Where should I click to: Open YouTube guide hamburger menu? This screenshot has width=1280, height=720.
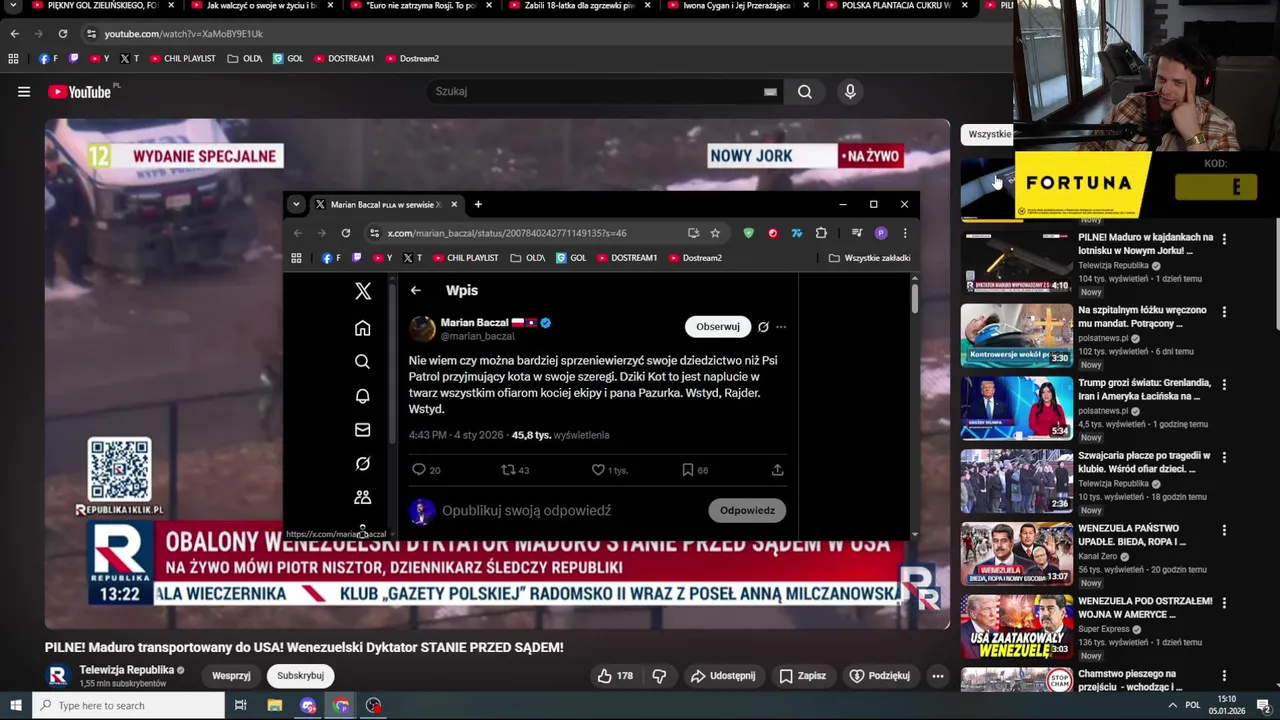[x=24, y=92]
